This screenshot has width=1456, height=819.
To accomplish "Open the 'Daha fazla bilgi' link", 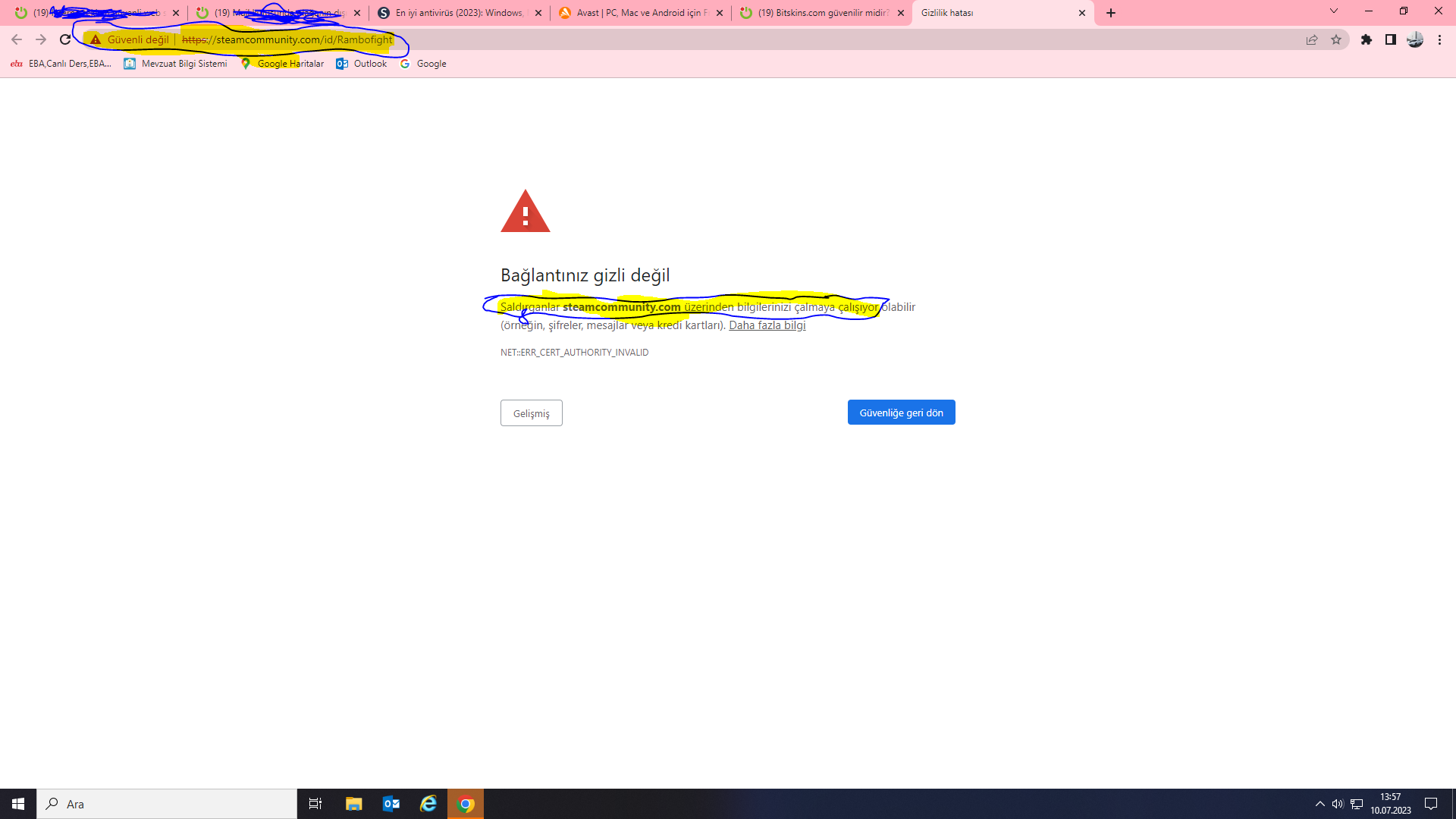I will tap(767, 325).
